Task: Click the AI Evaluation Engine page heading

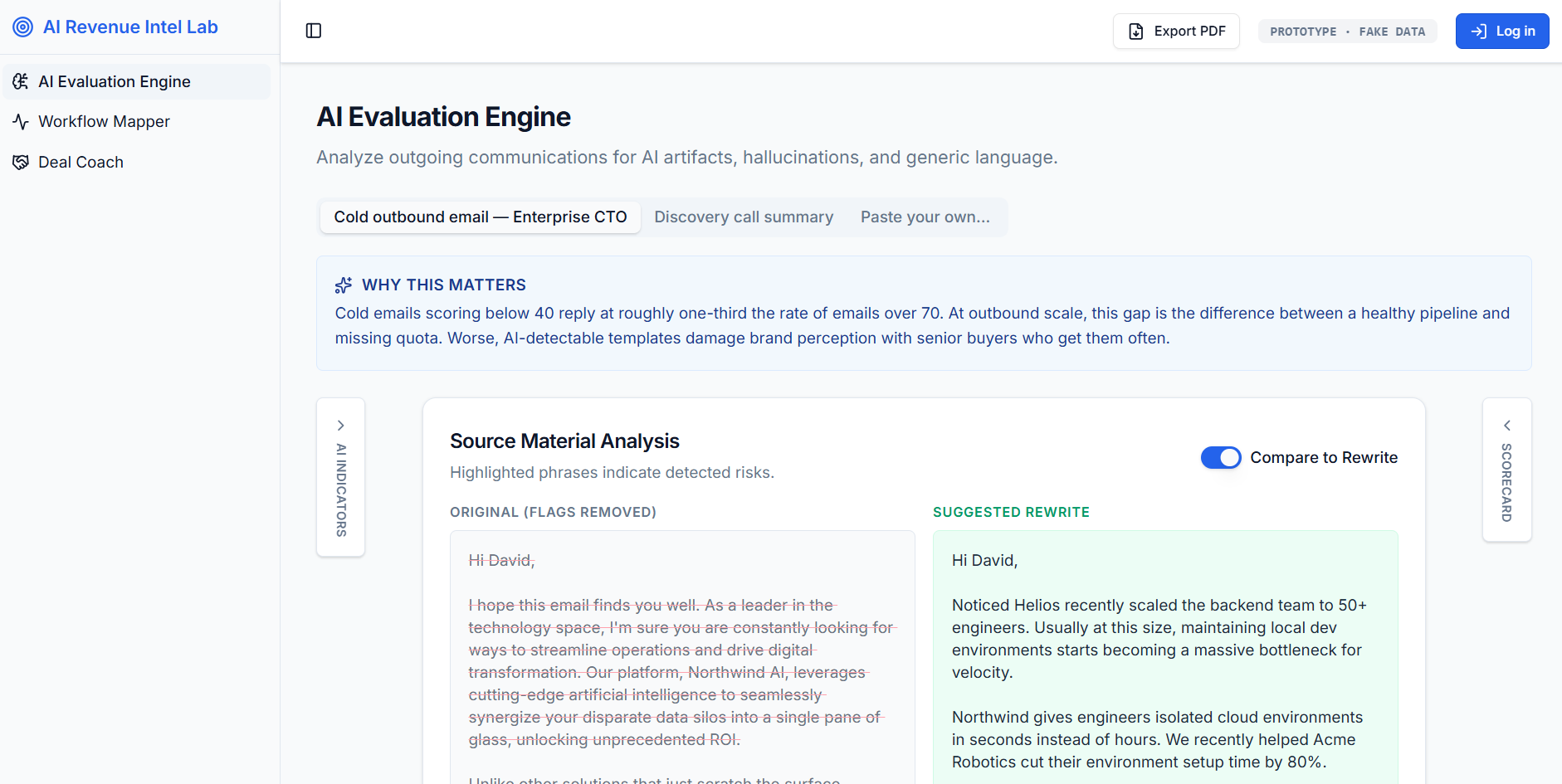Action: [x=443, y=117]
